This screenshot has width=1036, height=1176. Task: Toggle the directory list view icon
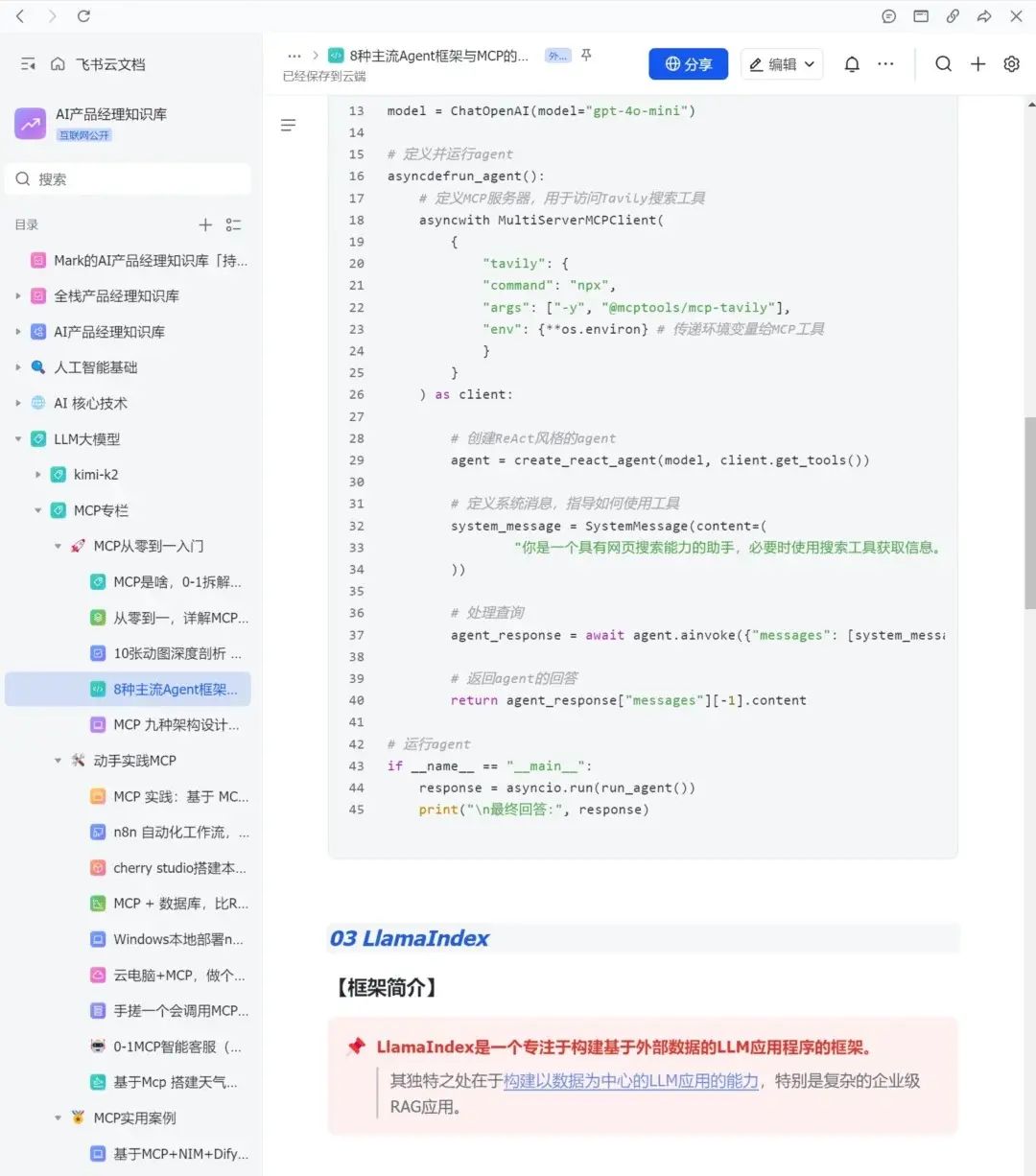pyautogui.click(x=233, y=224)
